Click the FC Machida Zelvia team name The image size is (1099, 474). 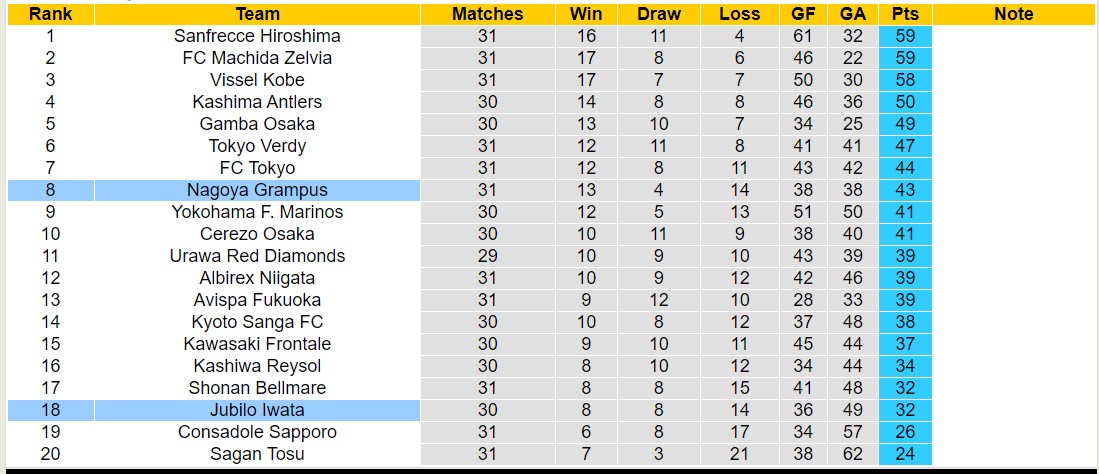pos(257,58)
